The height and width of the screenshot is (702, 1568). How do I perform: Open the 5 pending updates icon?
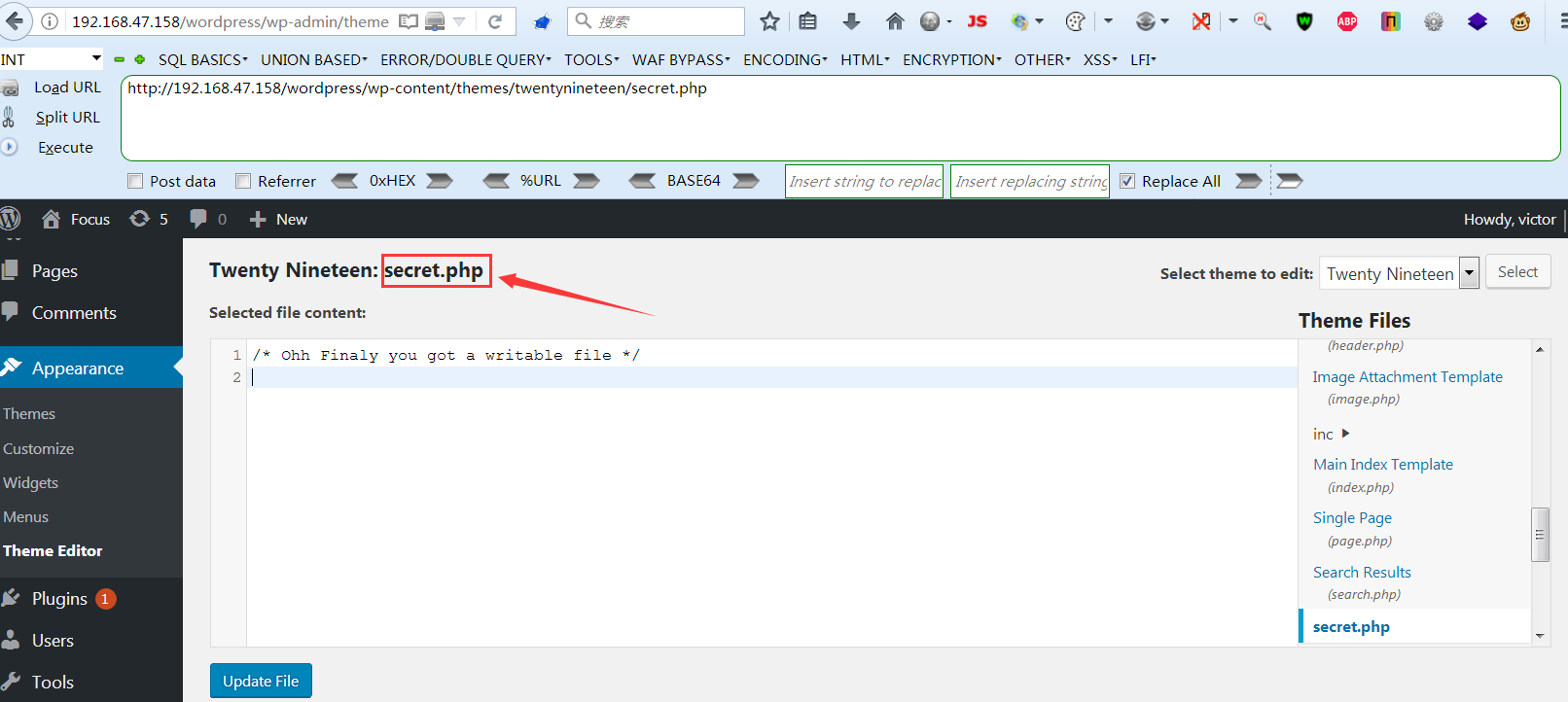coord(140,219)
